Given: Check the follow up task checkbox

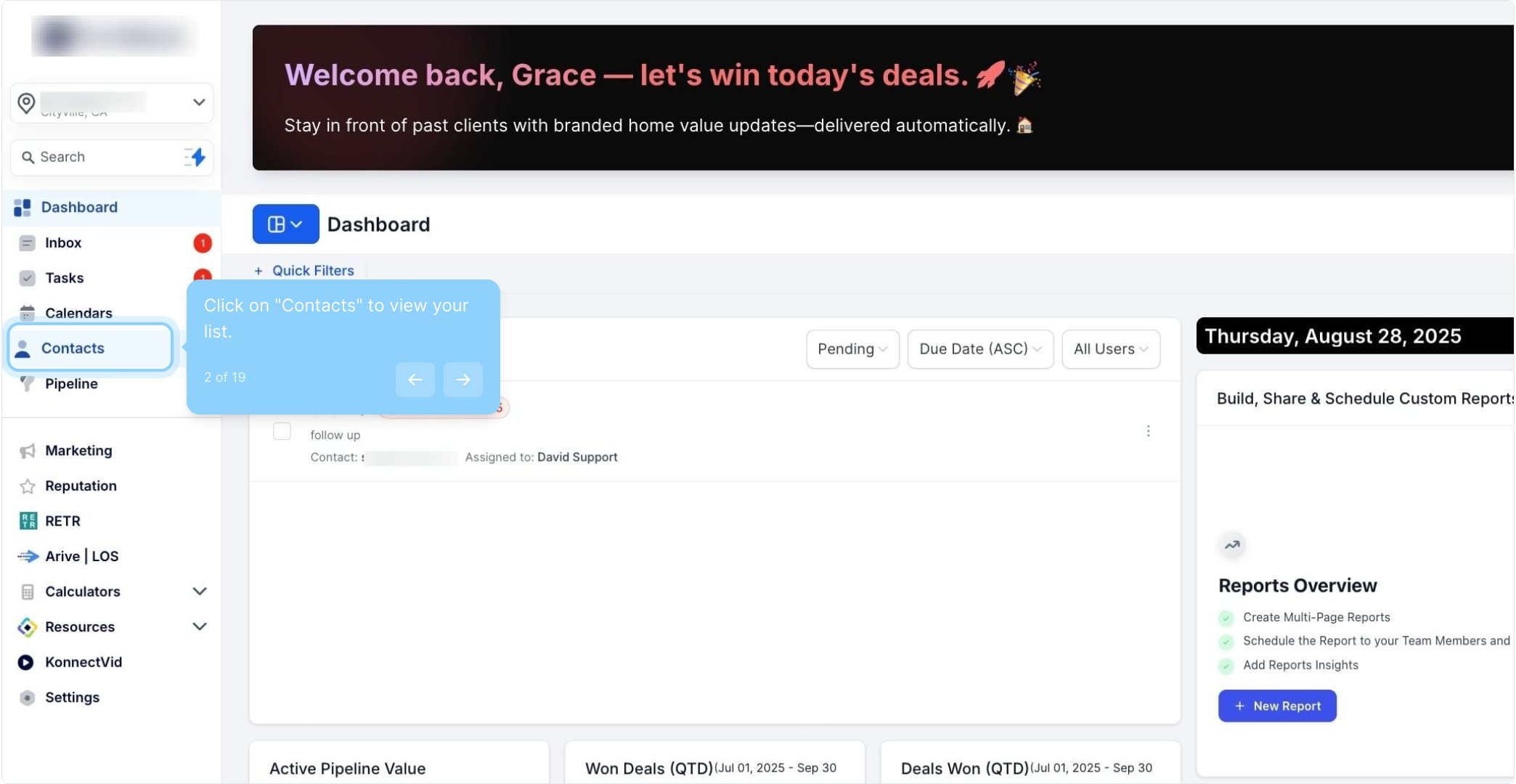Looking at the screenshot, I should click(282, 431).
